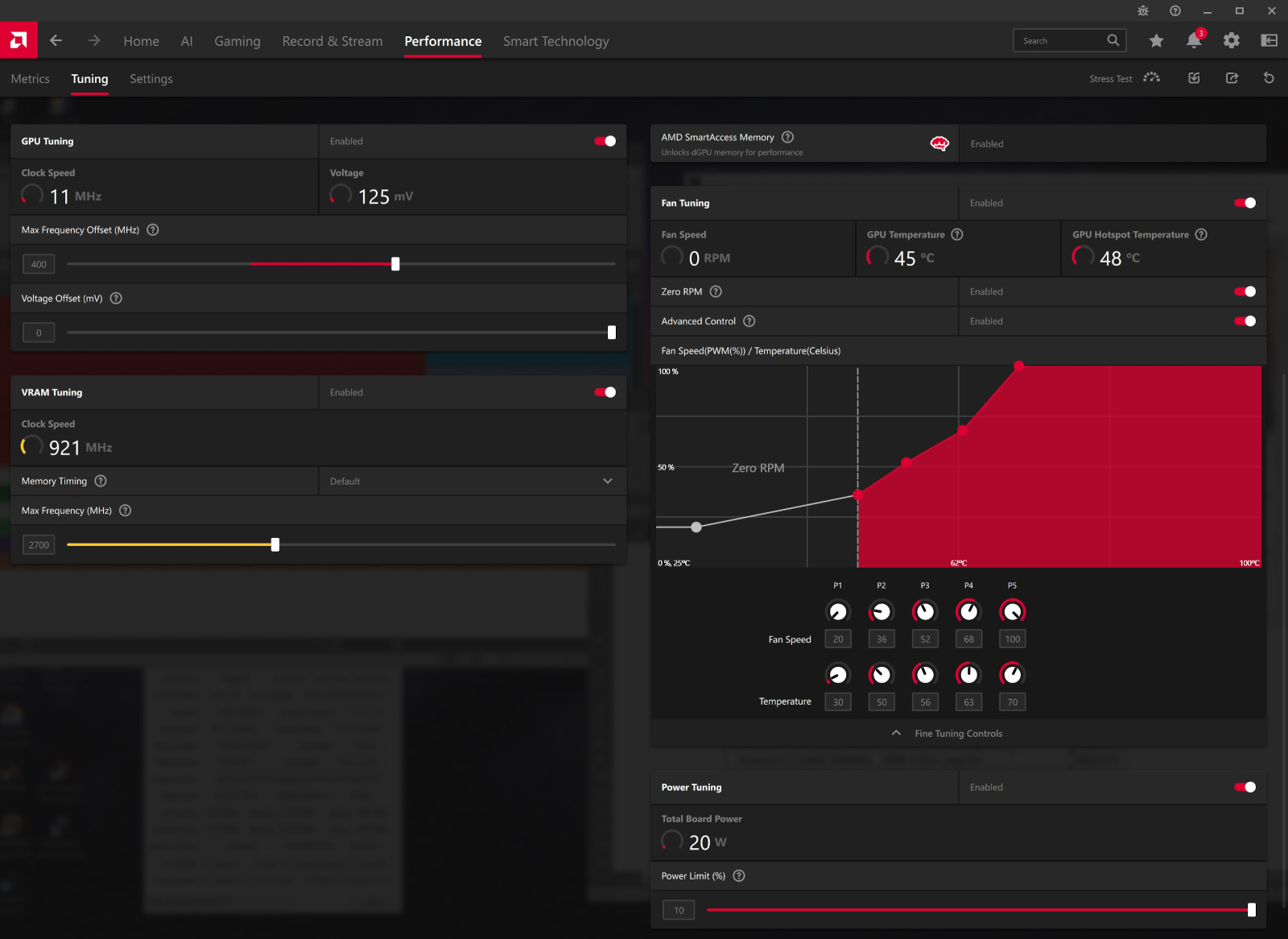This screenshot has width=1288, height=939.
Task: Open help for AMD SmartAccess Memory
Action: click(788, 137)
